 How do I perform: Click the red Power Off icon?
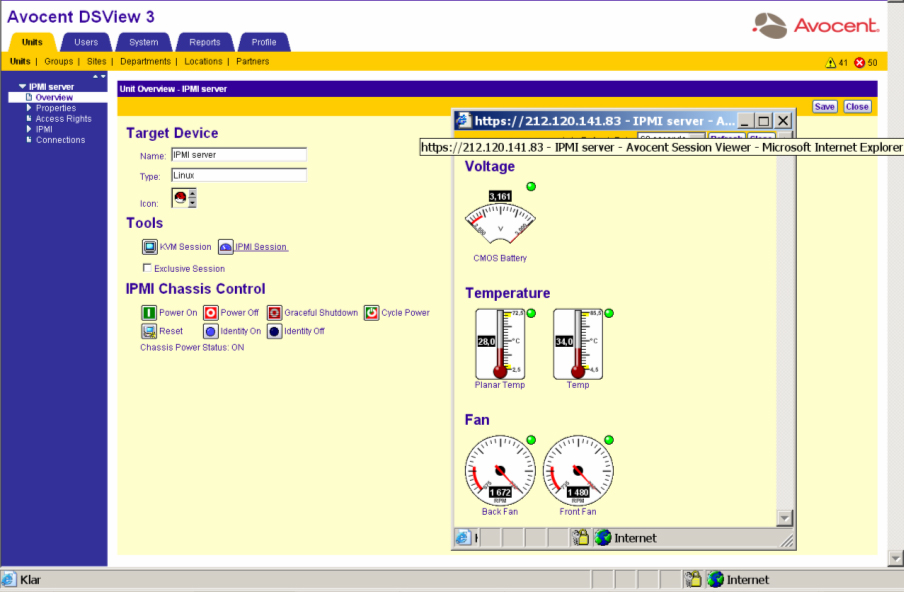(210, 313)
